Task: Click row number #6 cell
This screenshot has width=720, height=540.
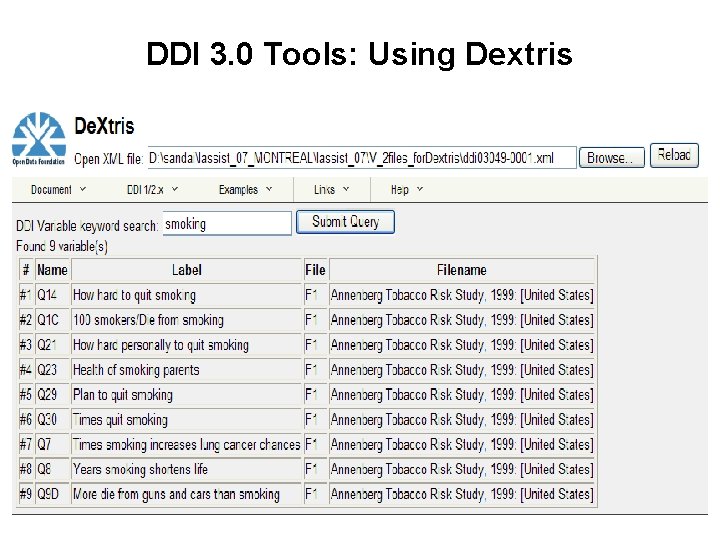Action: [26, 419]
